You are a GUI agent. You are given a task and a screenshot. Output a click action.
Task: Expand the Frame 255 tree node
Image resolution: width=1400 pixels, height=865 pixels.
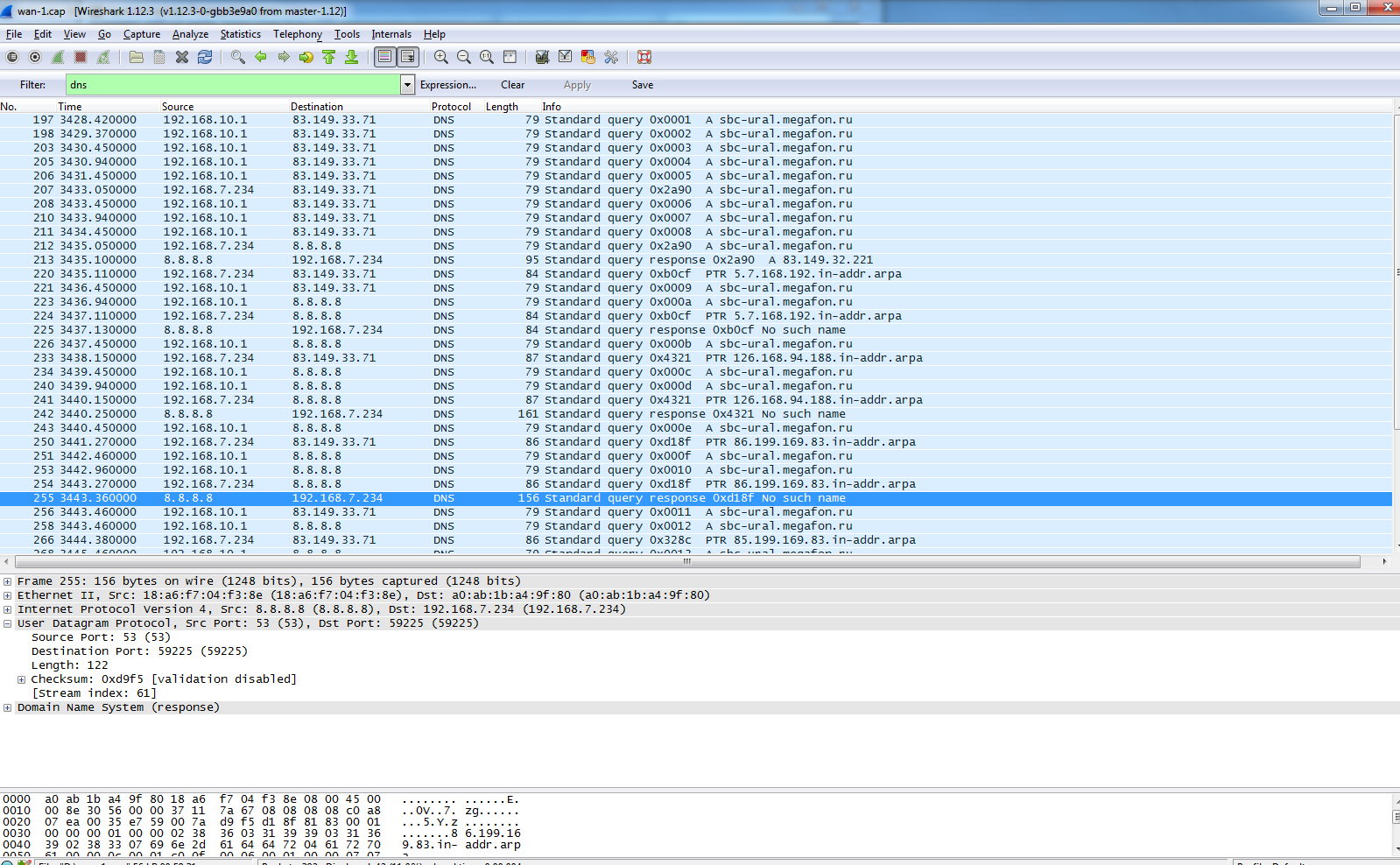click(7, 581)
